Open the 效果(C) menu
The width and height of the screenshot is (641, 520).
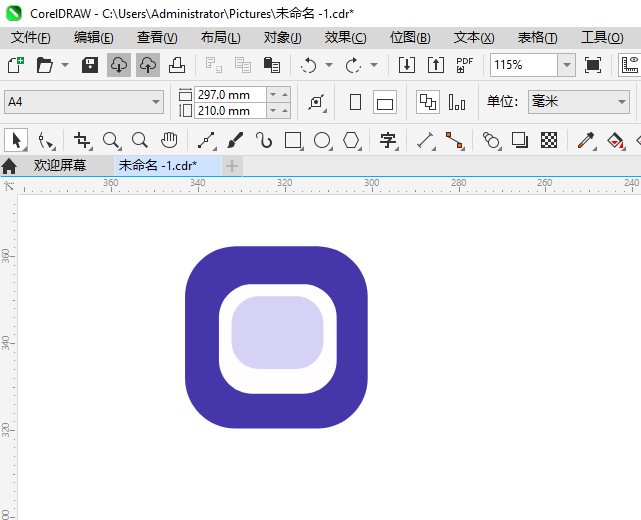[346, 38]
